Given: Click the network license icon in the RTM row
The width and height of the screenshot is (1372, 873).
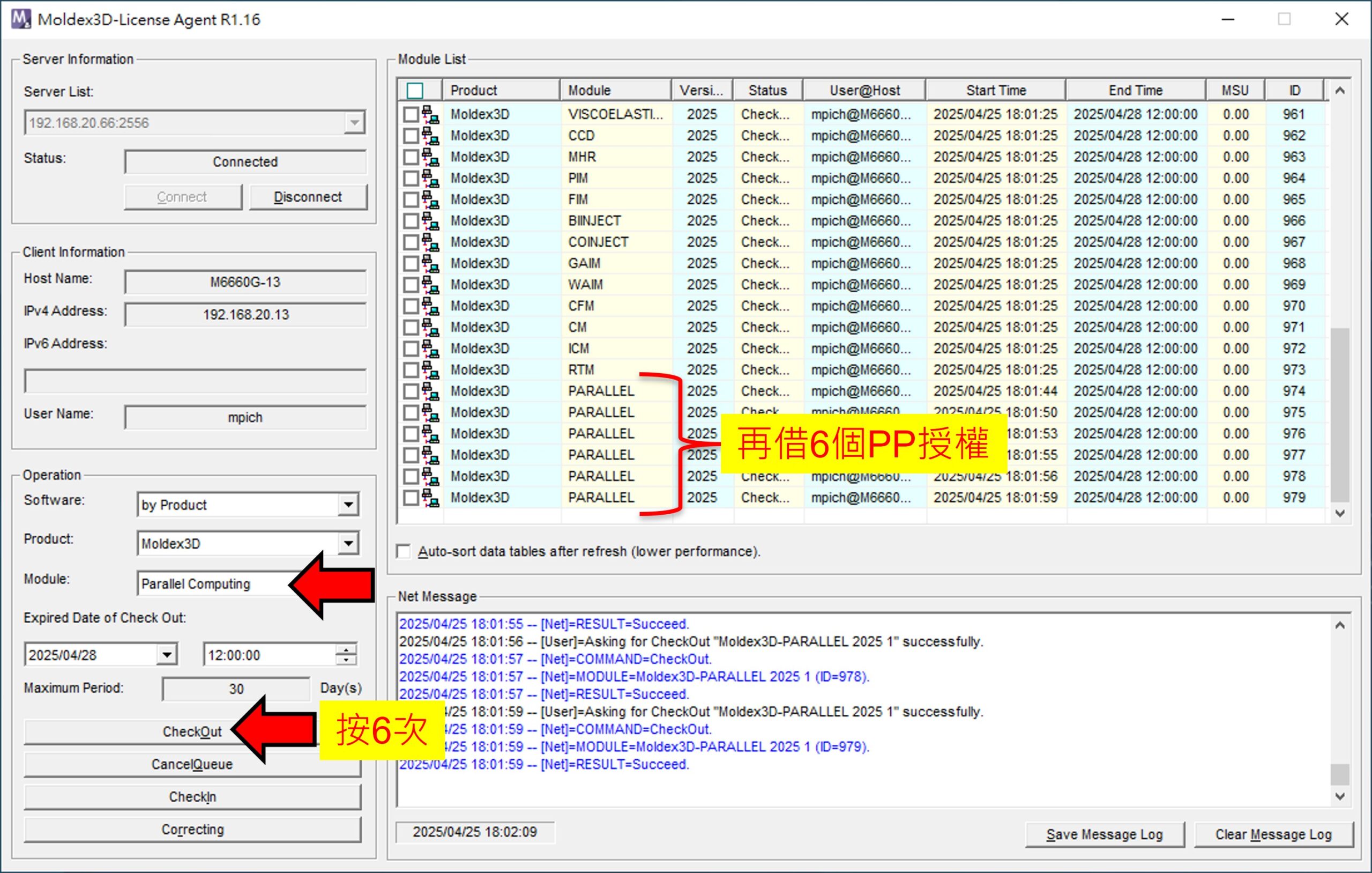Looking at the screenshot, I should click(430, 369).
